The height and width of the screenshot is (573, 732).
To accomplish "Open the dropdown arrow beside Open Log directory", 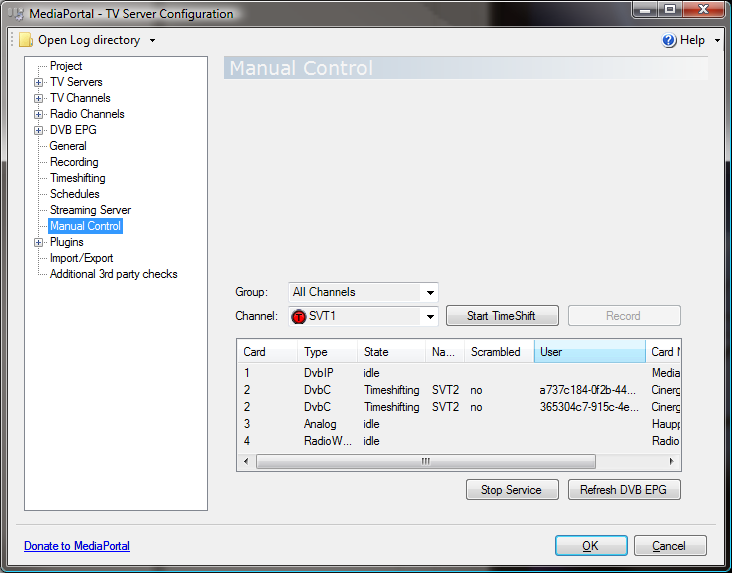I will (152, 41).
